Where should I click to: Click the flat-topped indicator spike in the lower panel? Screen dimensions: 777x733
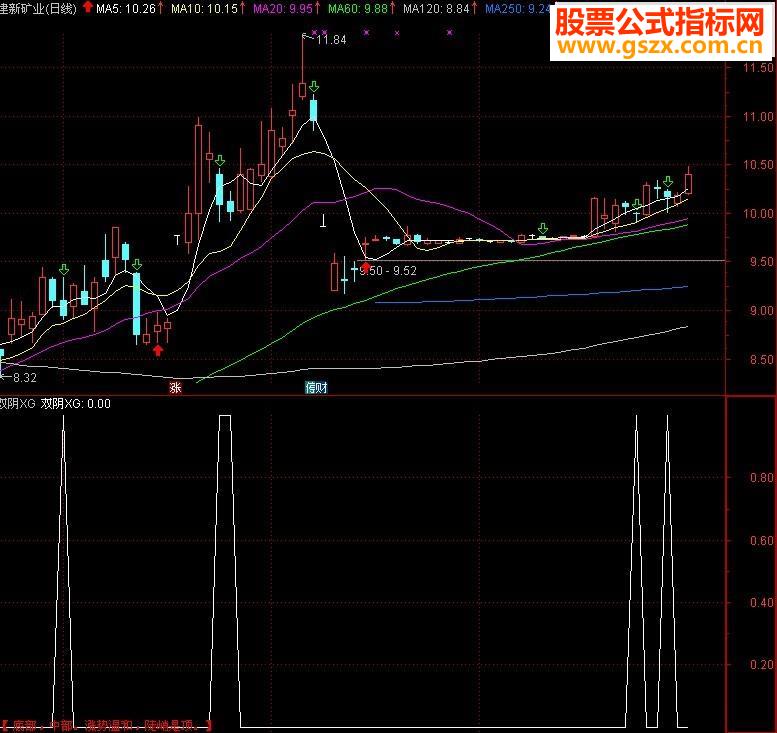click(x=225, y=570)
